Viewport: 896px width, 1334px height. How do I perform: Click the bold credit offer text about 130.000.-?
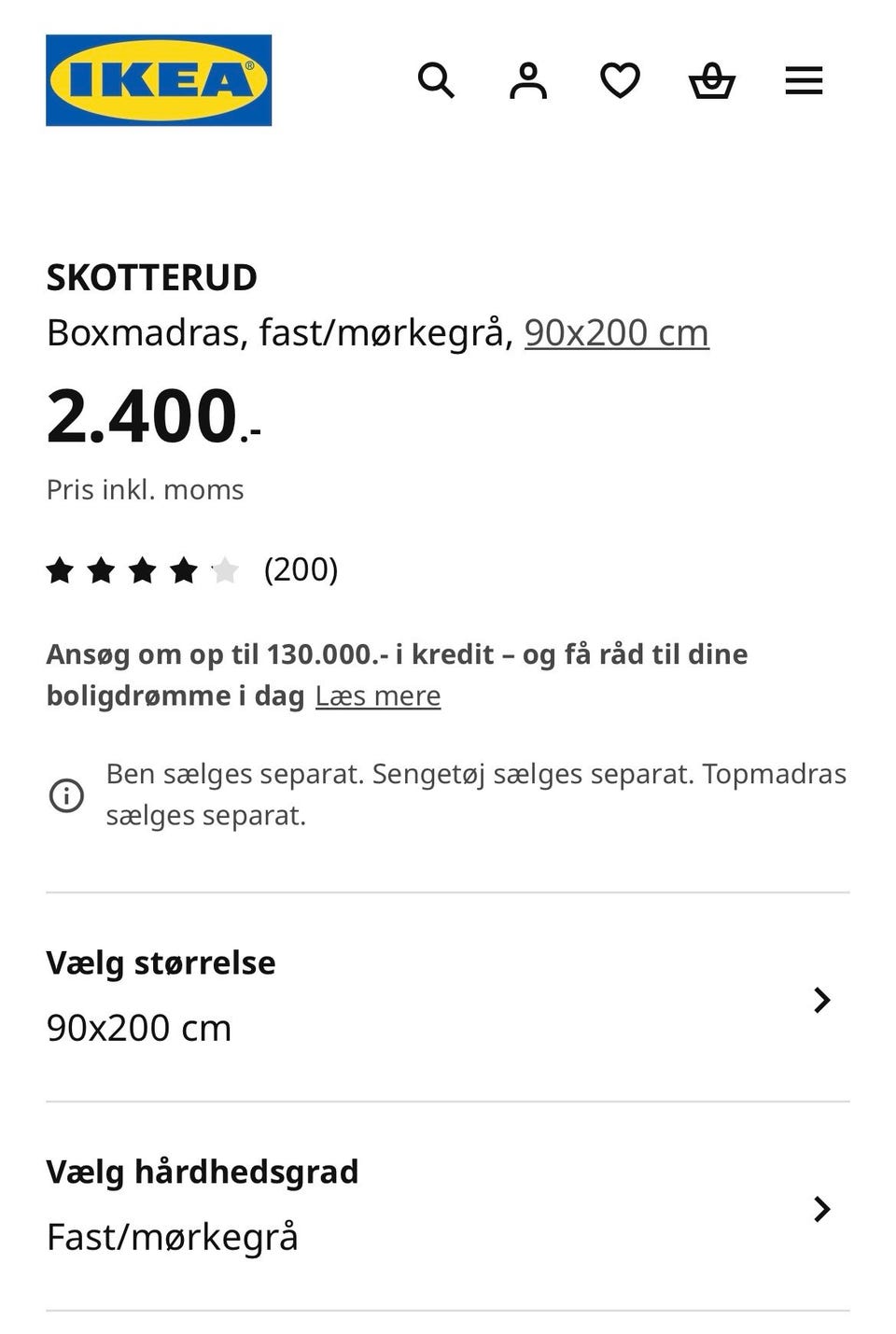(x=397, y=654)
